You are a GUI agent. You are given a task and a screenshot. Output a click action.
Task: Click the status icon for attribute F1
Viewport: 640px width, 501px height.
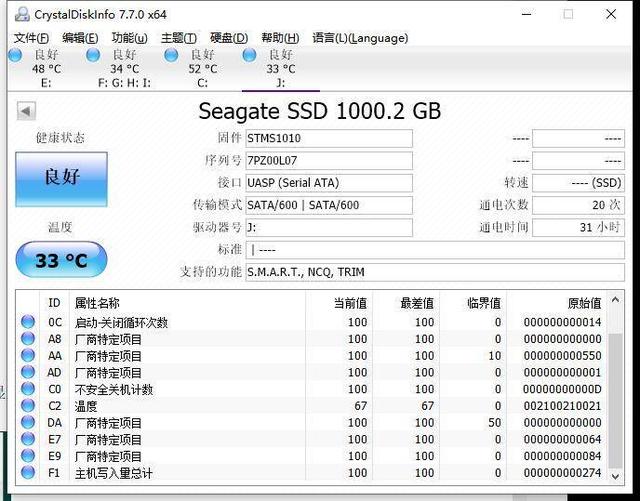[x=28, y=472]
